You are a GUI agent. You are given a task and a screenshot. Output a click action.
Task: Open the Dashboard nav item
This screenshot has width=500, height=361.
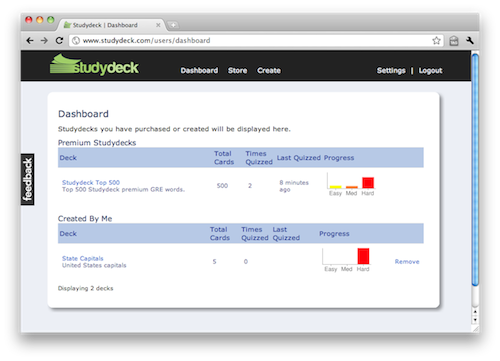(x=199, y=71)
